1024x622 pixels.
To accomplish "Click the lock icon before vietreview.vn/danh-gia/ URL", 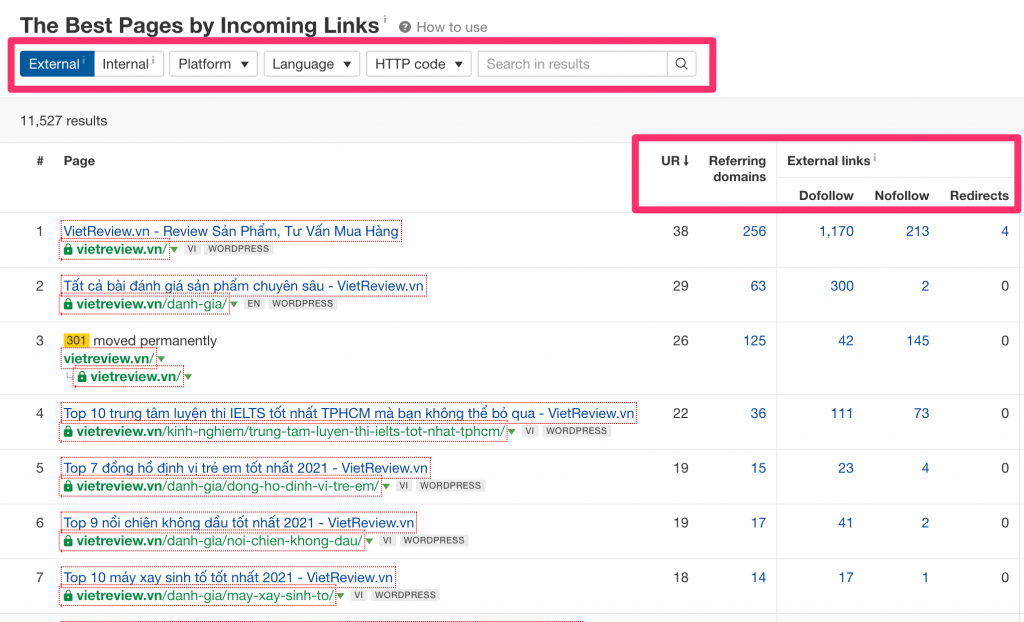I will (x=68, y=304).
